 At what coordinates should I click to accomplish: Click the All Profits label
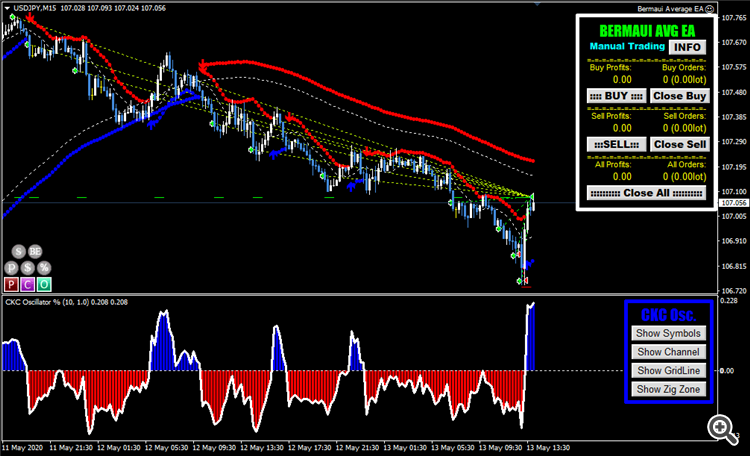[x=613, y=165]
